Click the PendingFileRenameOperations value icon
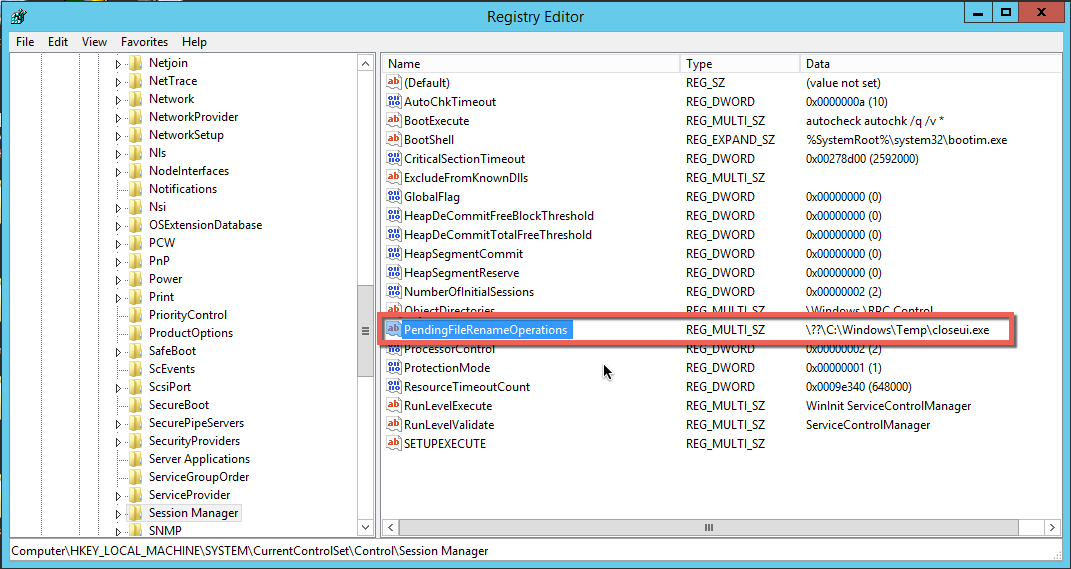The height and width of the screenshot is (569, 1071). click(x=393, y=330)
